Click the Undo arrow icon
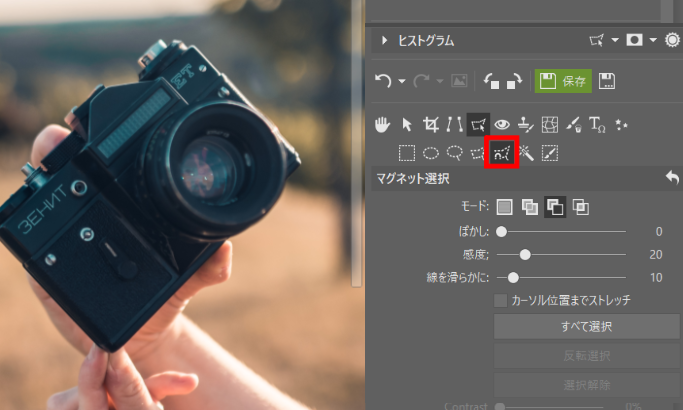Image resolution: width=683 pixels, height=410 pixels. click(x=383, y=81)
